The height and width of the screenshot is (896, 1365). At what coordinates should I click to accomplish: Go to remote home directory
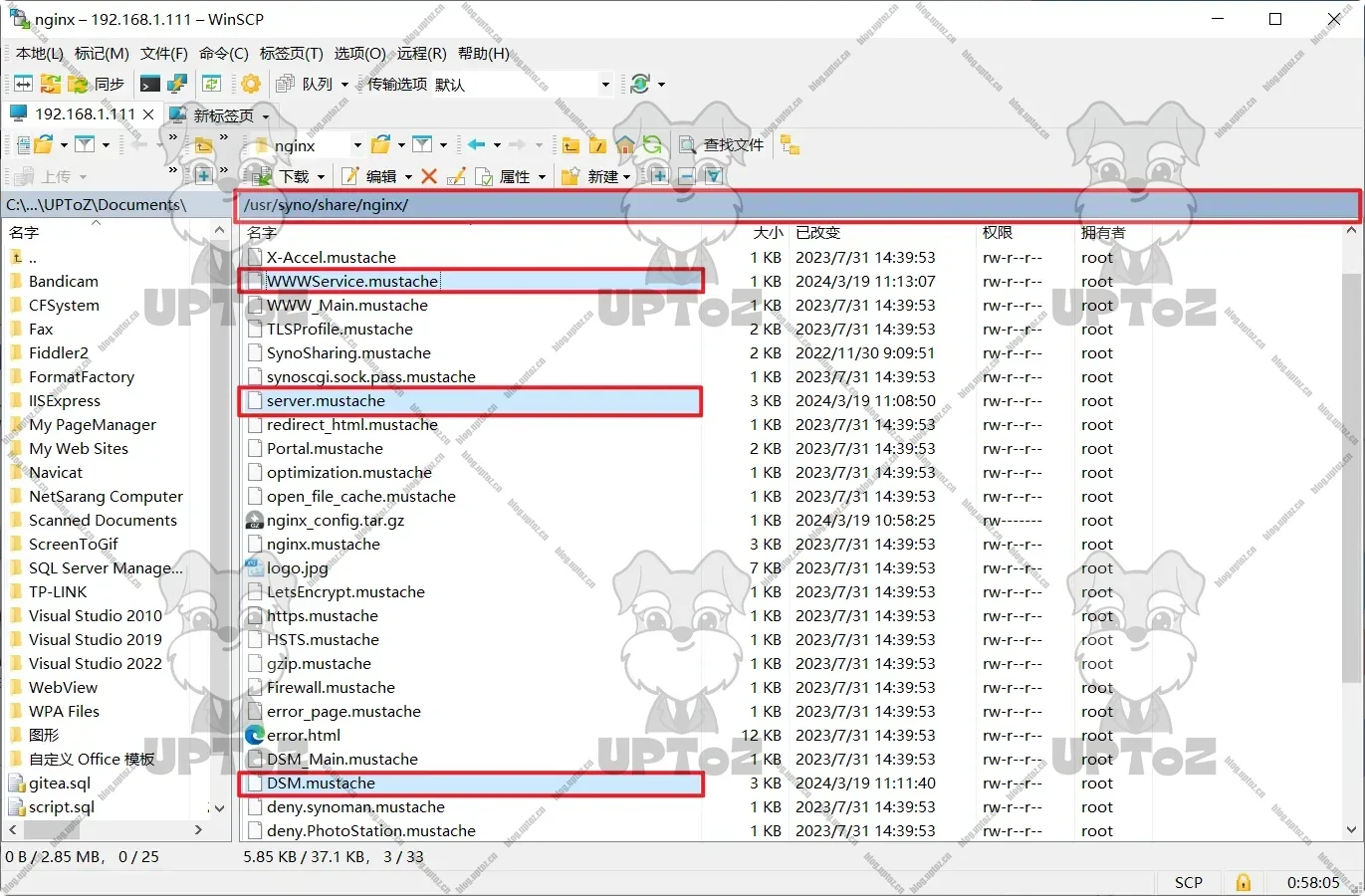pyautogui.click(x=624, y=145)
